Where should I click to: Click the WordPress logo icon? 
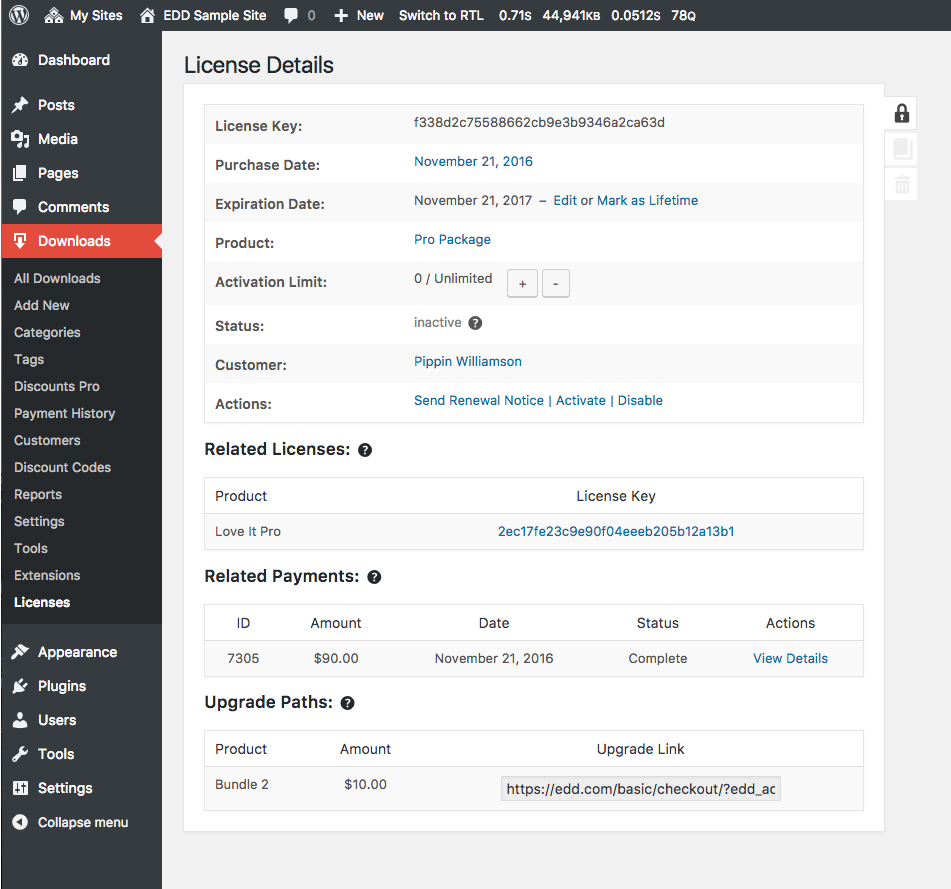click(x=21, y=15)
